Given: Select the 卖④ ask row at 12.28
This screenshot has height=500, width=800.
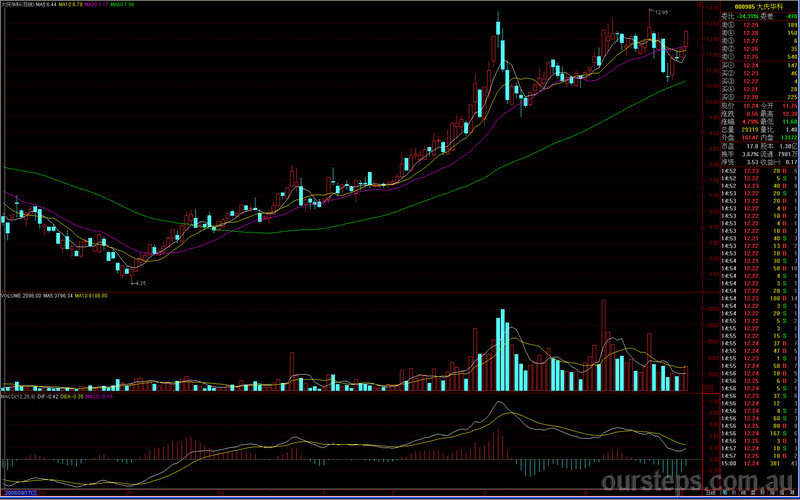Looking at the screenshot, I should [759, 33].
